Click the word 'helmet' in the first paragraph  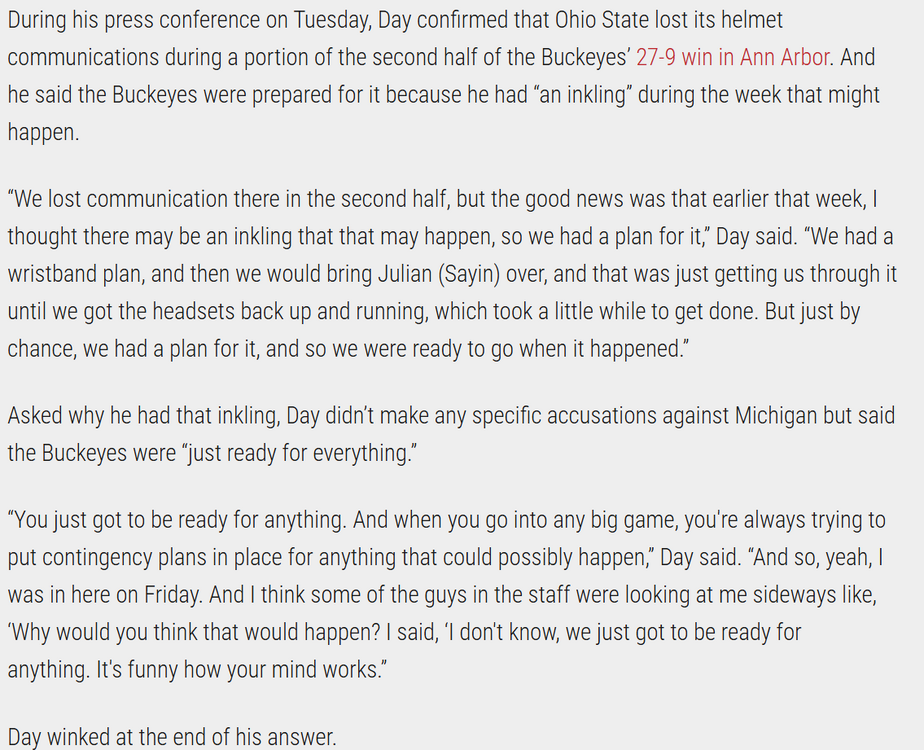pyautogui.click(x=741, y=19)
